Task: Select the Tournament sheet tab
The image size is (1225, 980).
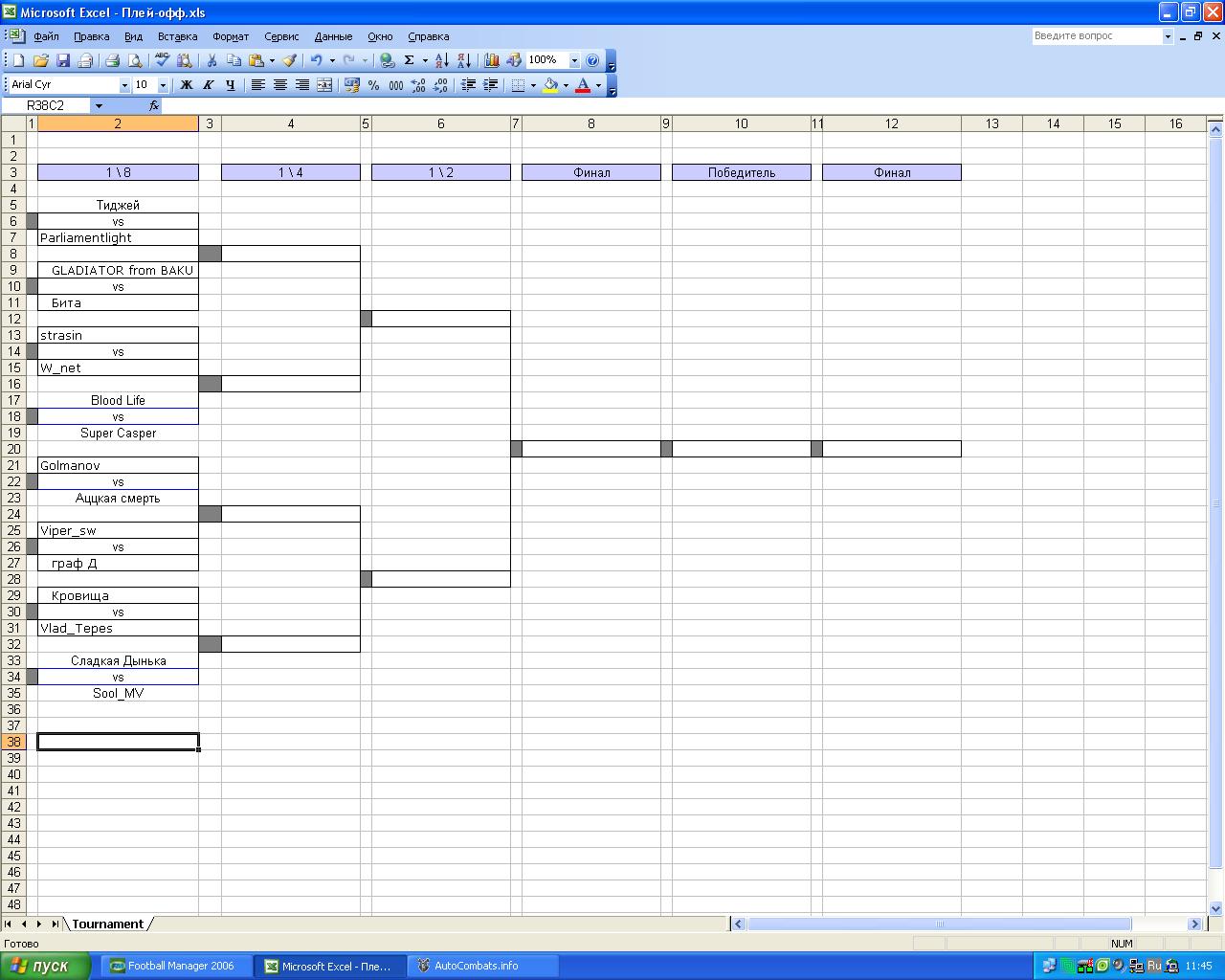Action: pos(107,924)
